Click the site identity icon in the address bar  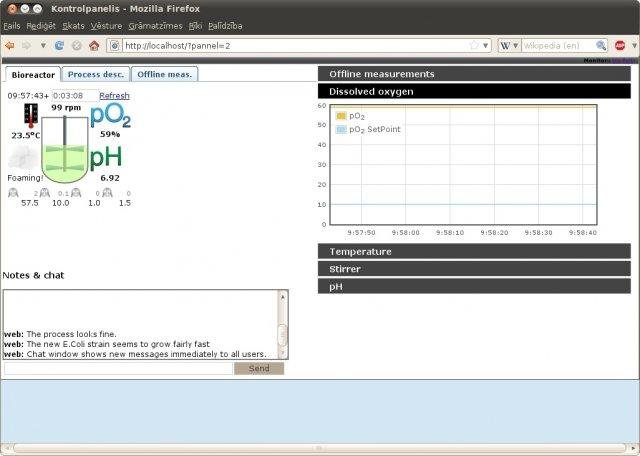[x=115, y=46]
